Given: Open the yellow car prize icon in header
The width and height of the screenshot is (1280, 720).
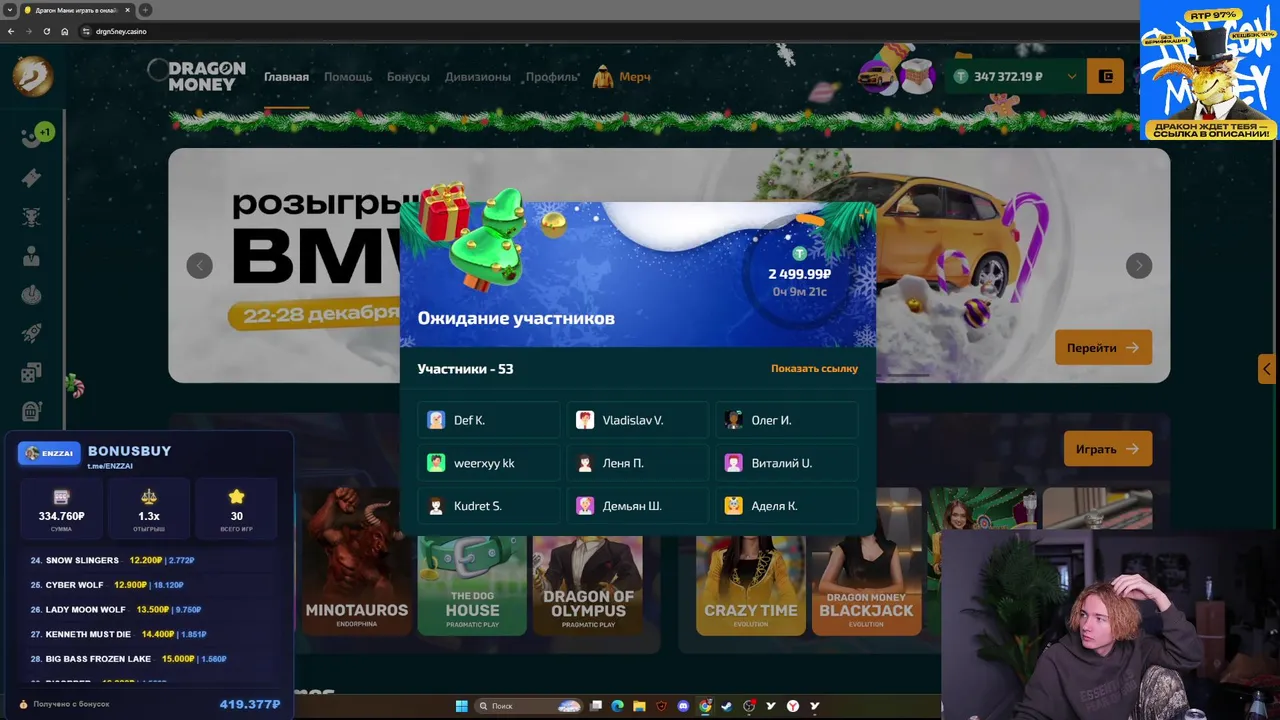Looking at the screenshot, I should (876, 76).
